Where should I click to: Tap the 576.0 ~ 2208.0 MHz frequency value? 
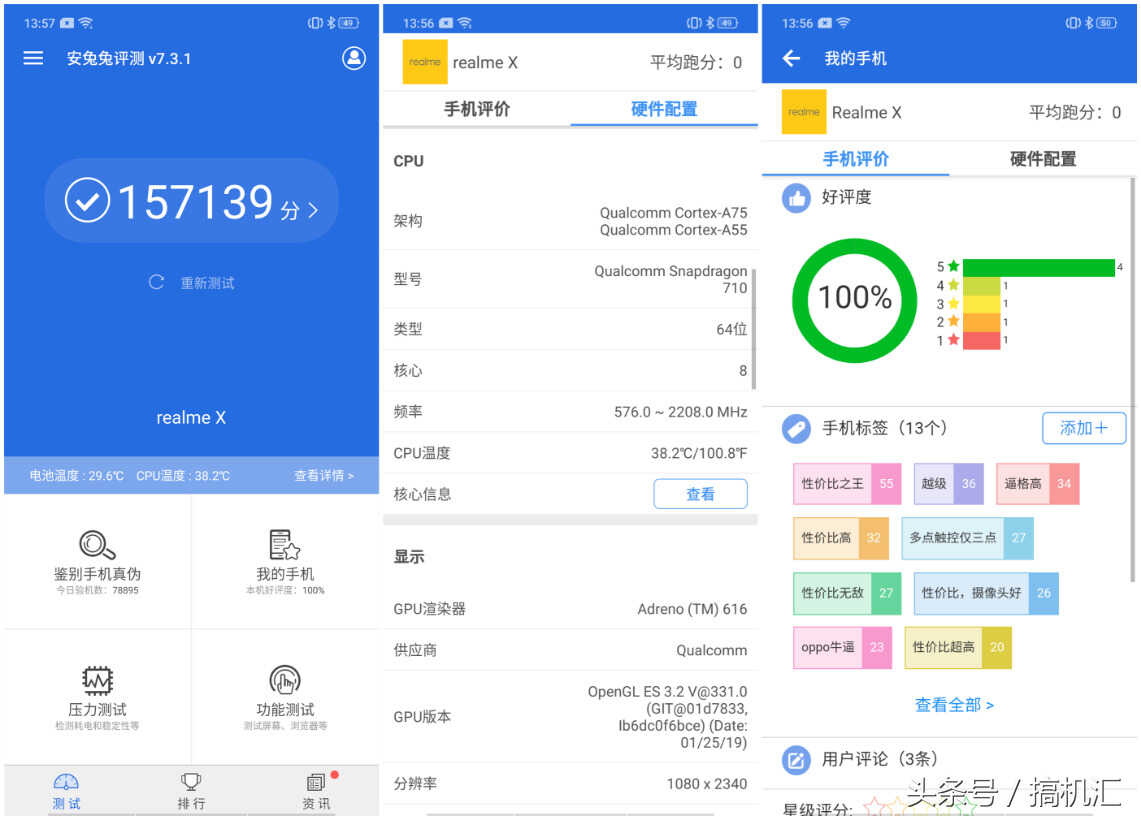[x=680, y=412]
